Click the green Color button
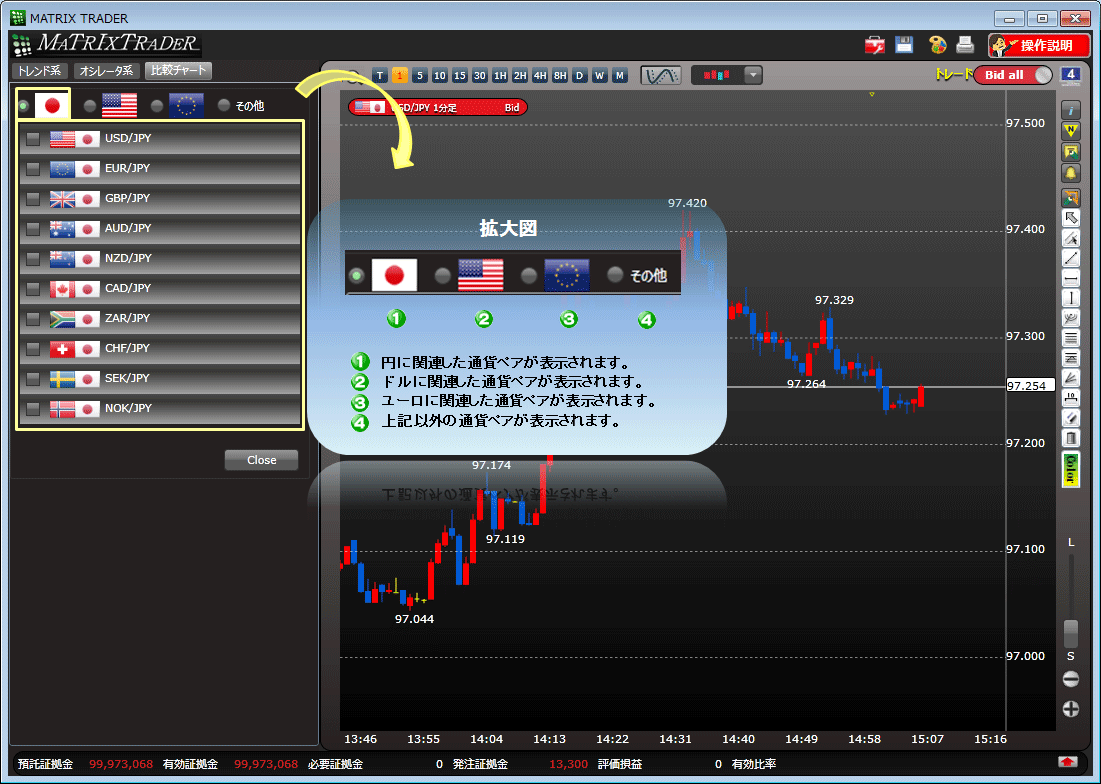Screen dimensions: 1101x784 (x=1070, y=470)
